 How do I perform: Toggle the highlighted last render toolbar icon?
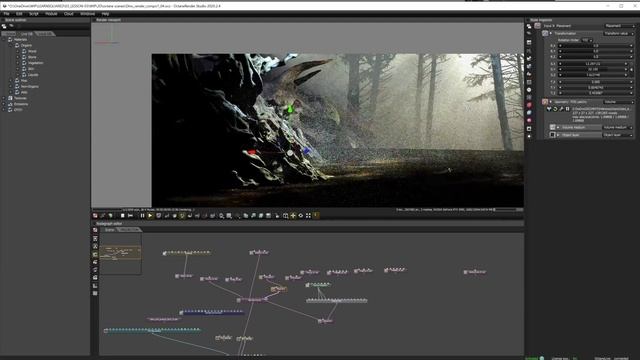click(316, 216)
